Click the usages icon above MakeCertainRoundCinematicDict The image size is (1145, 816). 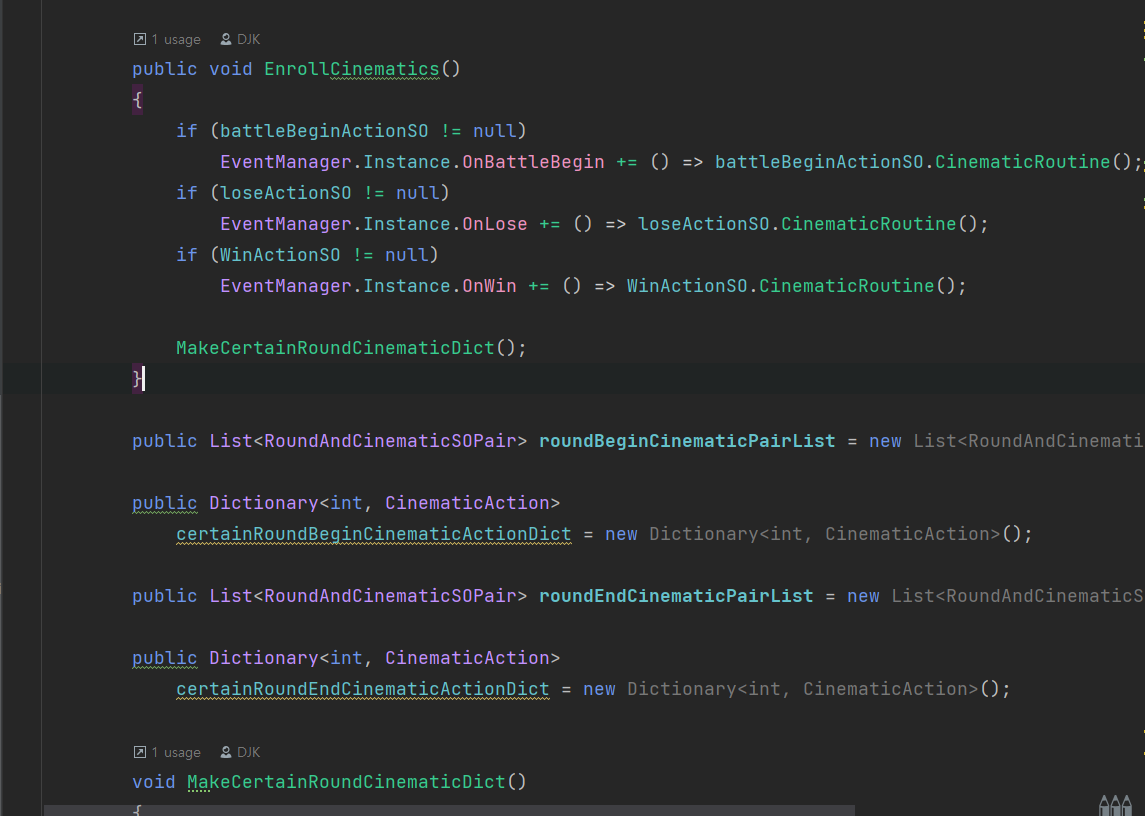pos(139,752)
